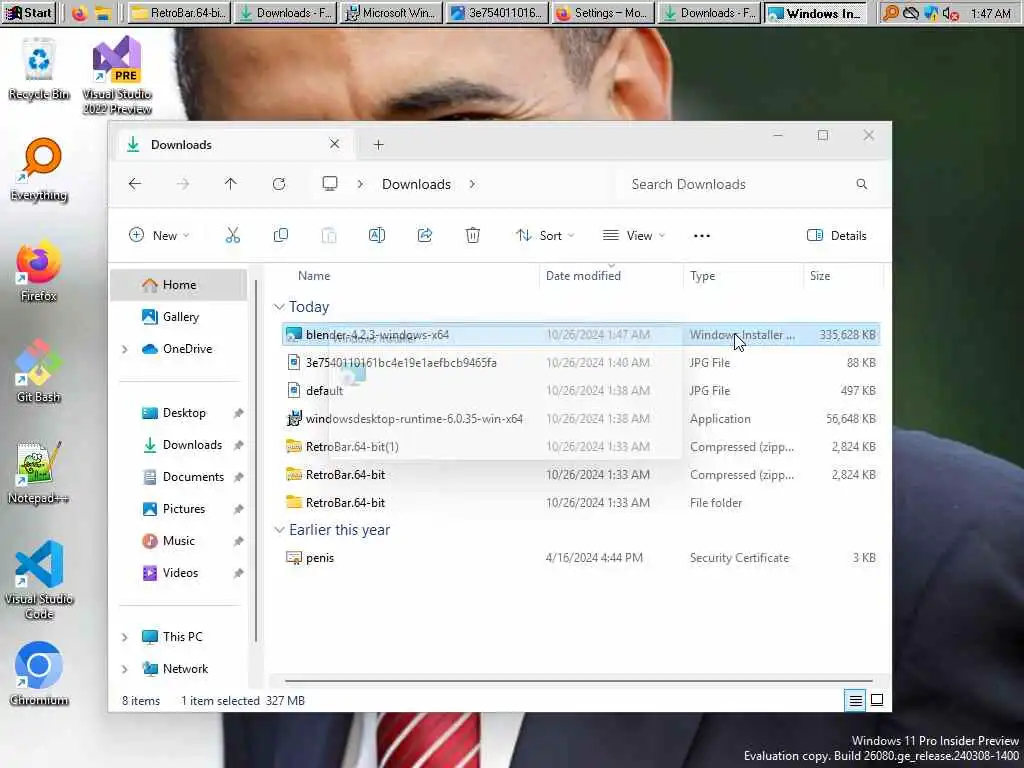Switch to large thumbnails view layout

(x=877, y=700)
